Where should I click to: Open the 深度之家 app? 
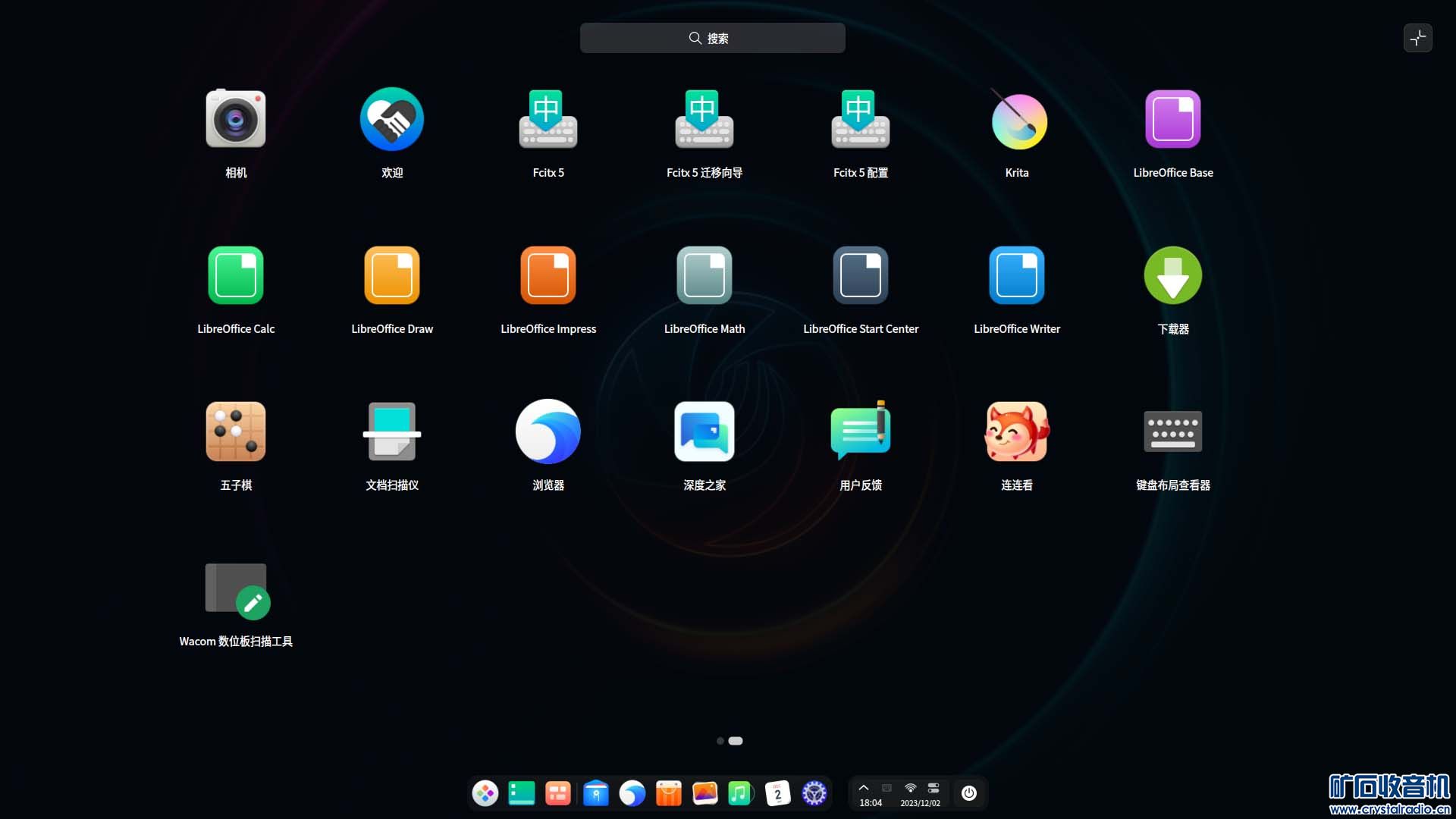[x=704, y=431]
